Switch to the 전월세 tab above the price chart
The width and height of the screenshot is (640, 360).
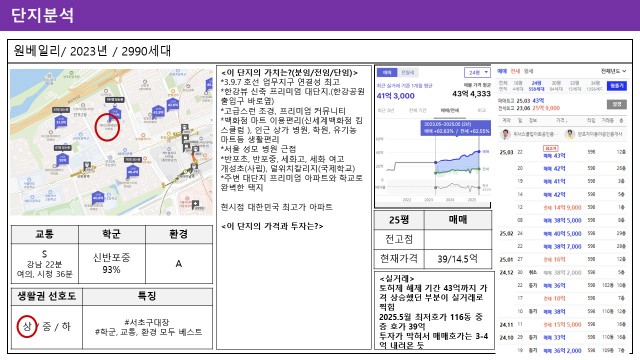pos(407,73)
